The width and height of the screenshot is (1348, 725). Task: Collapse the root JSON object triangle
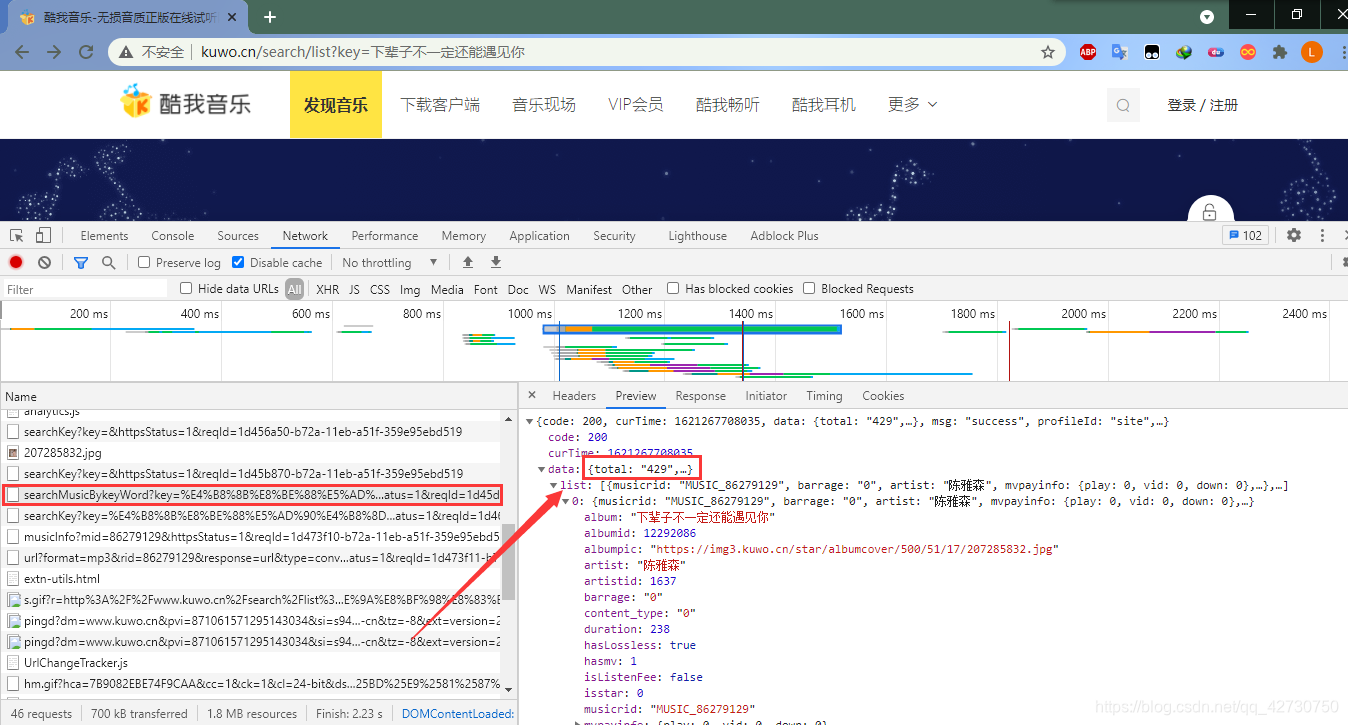530,421
